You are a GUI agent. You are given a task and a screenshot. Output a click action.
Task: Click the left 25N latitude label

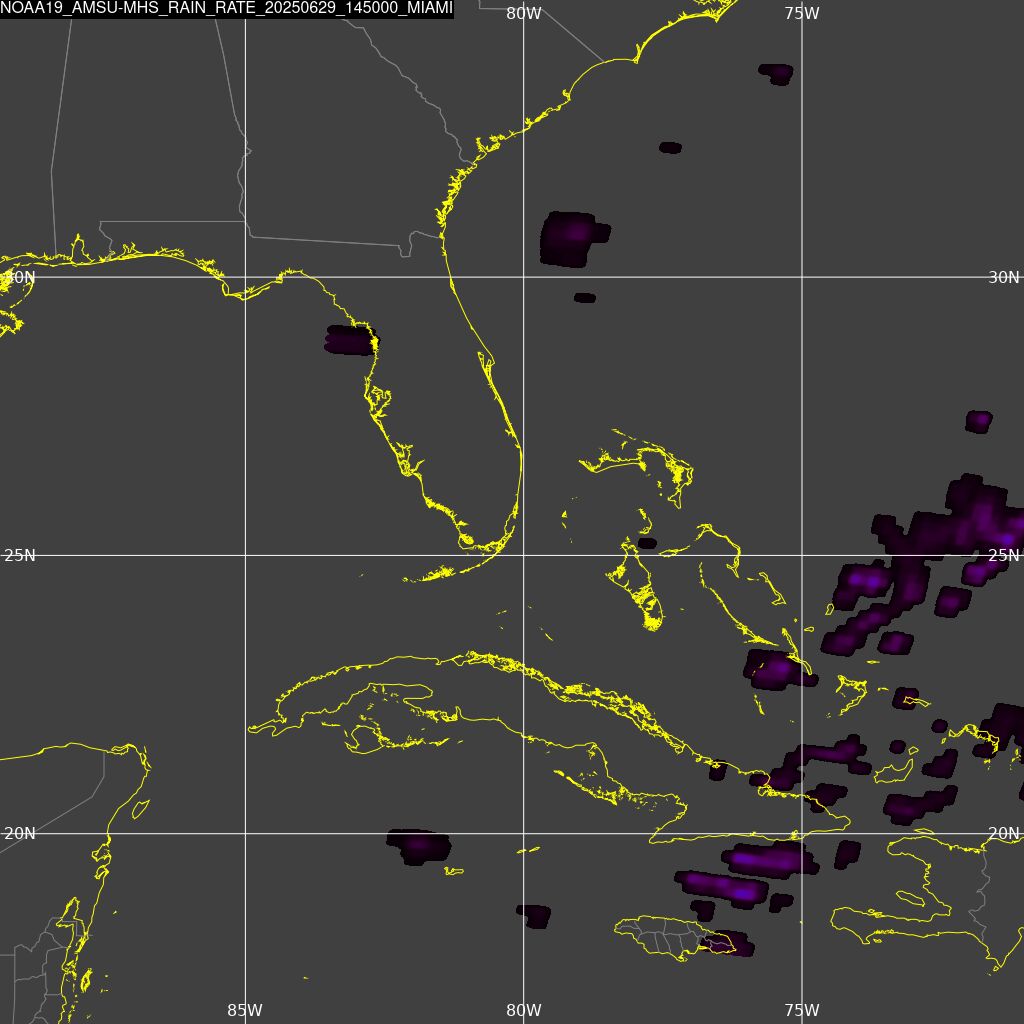[20, 555]
